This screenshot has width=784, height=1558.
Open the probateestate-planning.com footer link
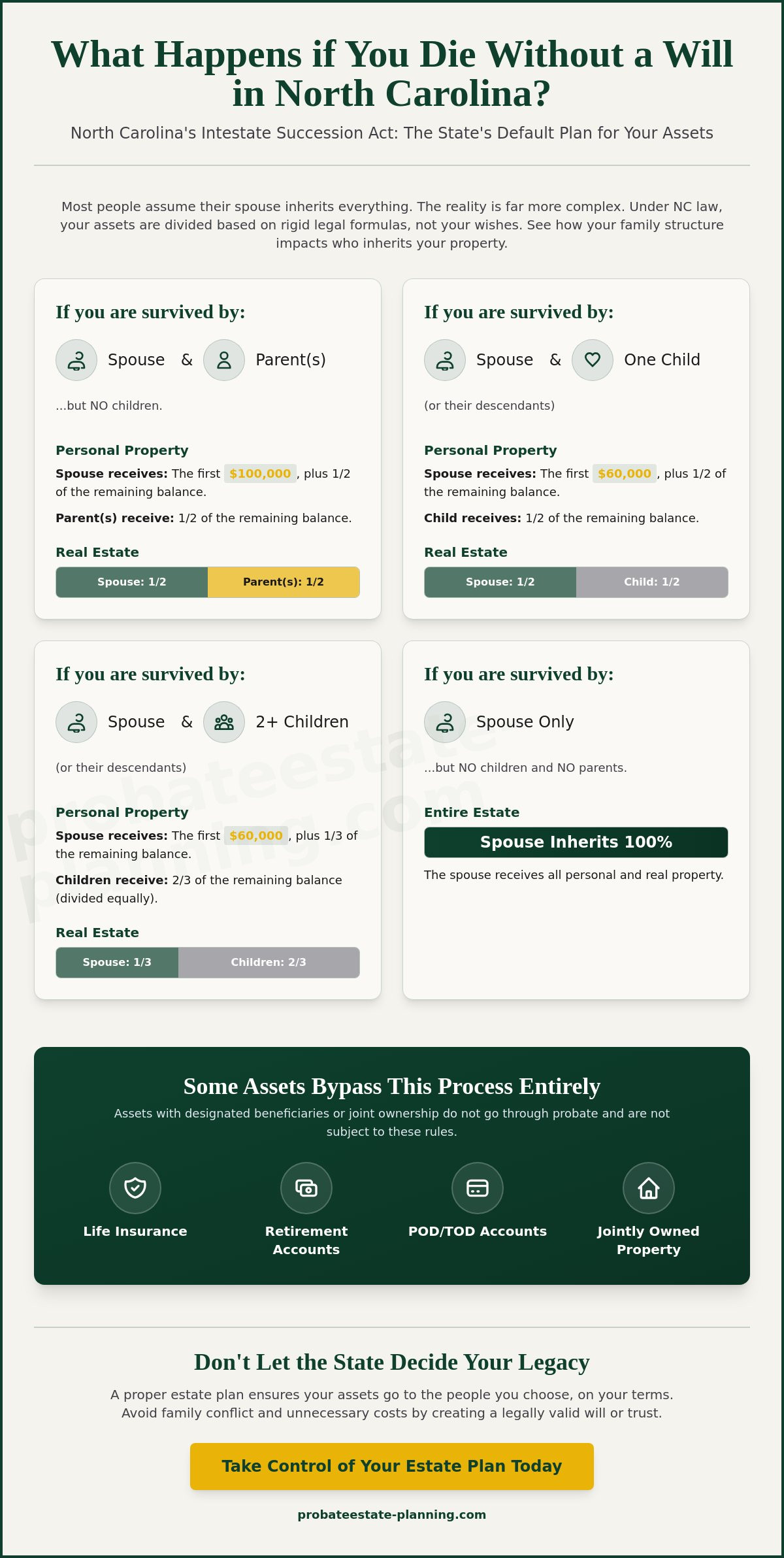click(392, 1515)
